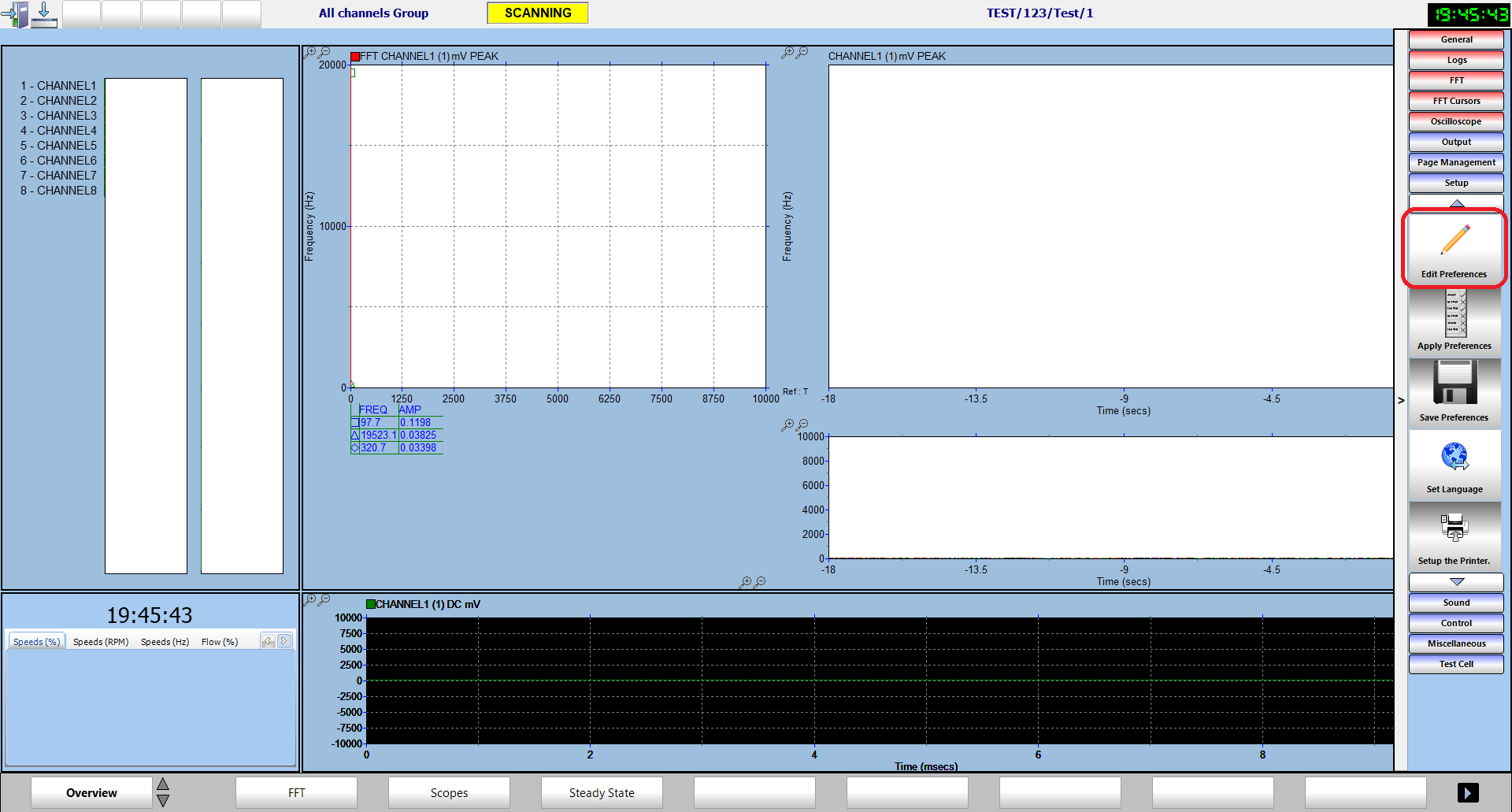Switch to the Speeds (%) tab
Screen dimensions: 1512x812
click(x=36, y=642)
